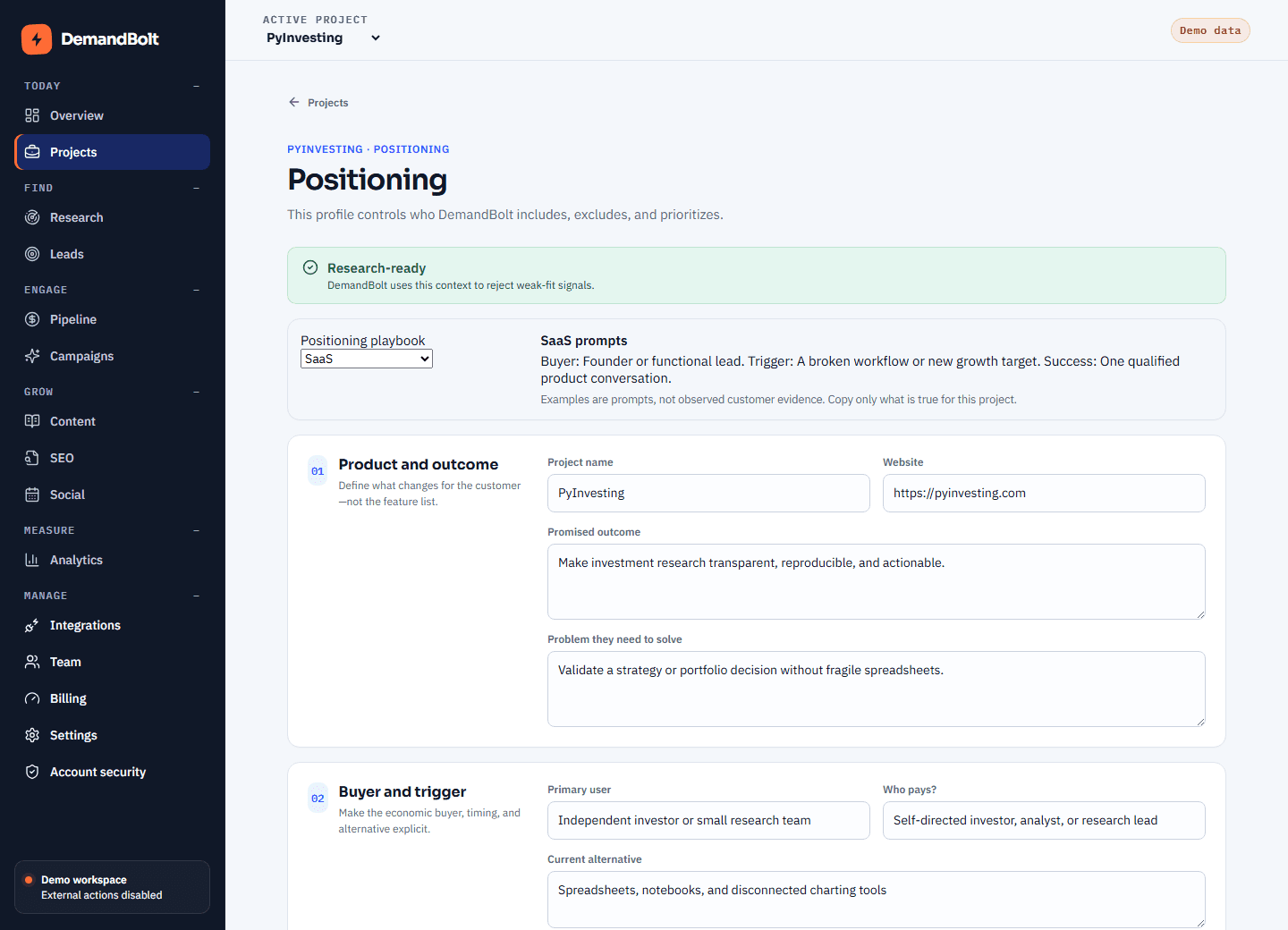Collapse the FIND sidebar section
The height and width of the screenshot is (930, 1288).
pos(196,188)
